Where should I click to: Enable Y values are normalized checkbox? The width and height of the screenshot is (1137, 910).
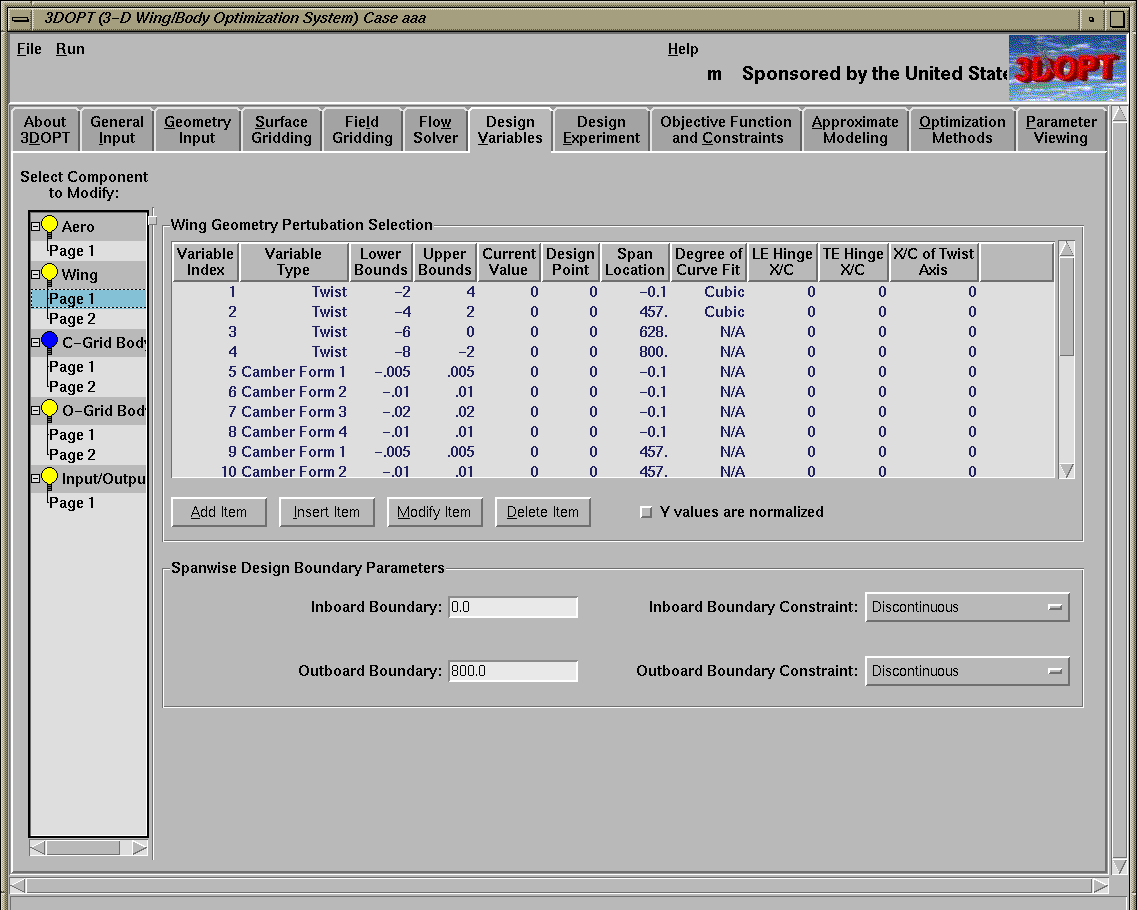[x=646, y=512]
